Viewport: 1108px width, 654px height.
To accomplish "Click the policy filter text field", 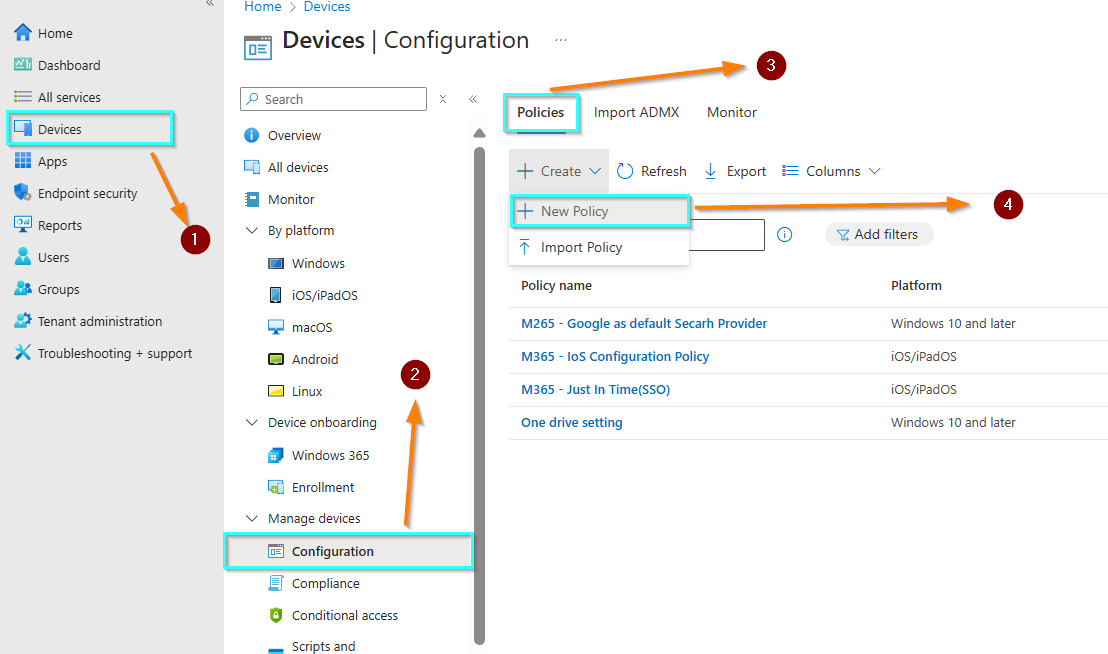I will coord(726,234).
